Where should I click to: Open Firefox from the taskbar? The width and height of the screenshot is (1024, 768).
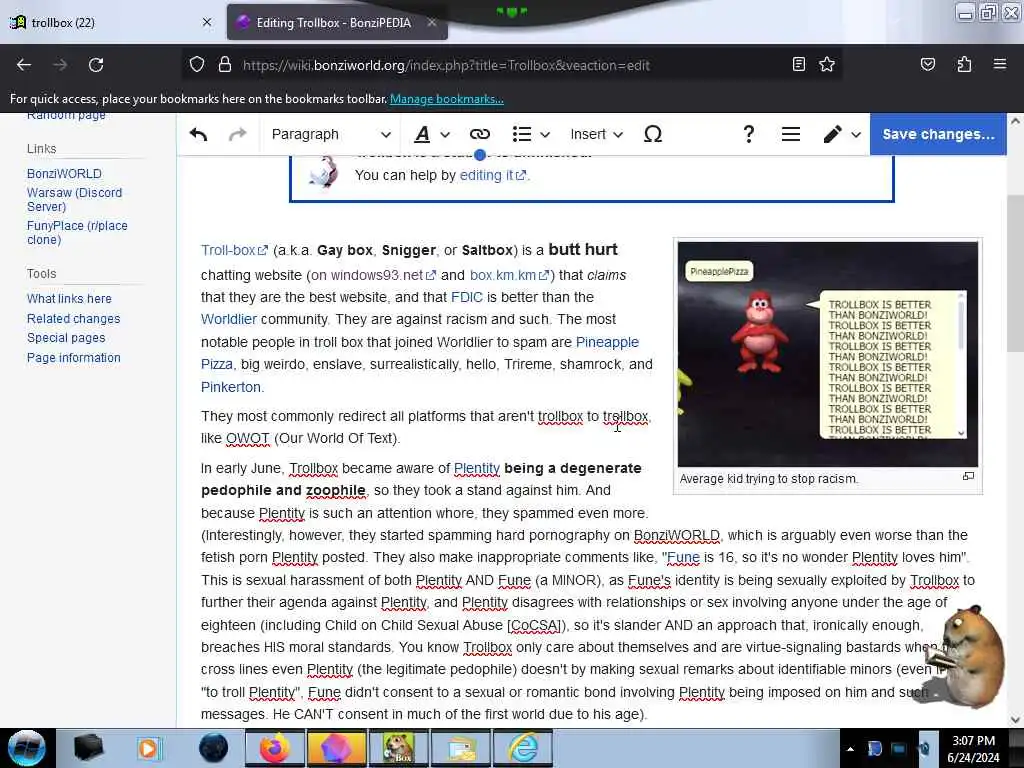pyautogui.click(x=275, y=748)
